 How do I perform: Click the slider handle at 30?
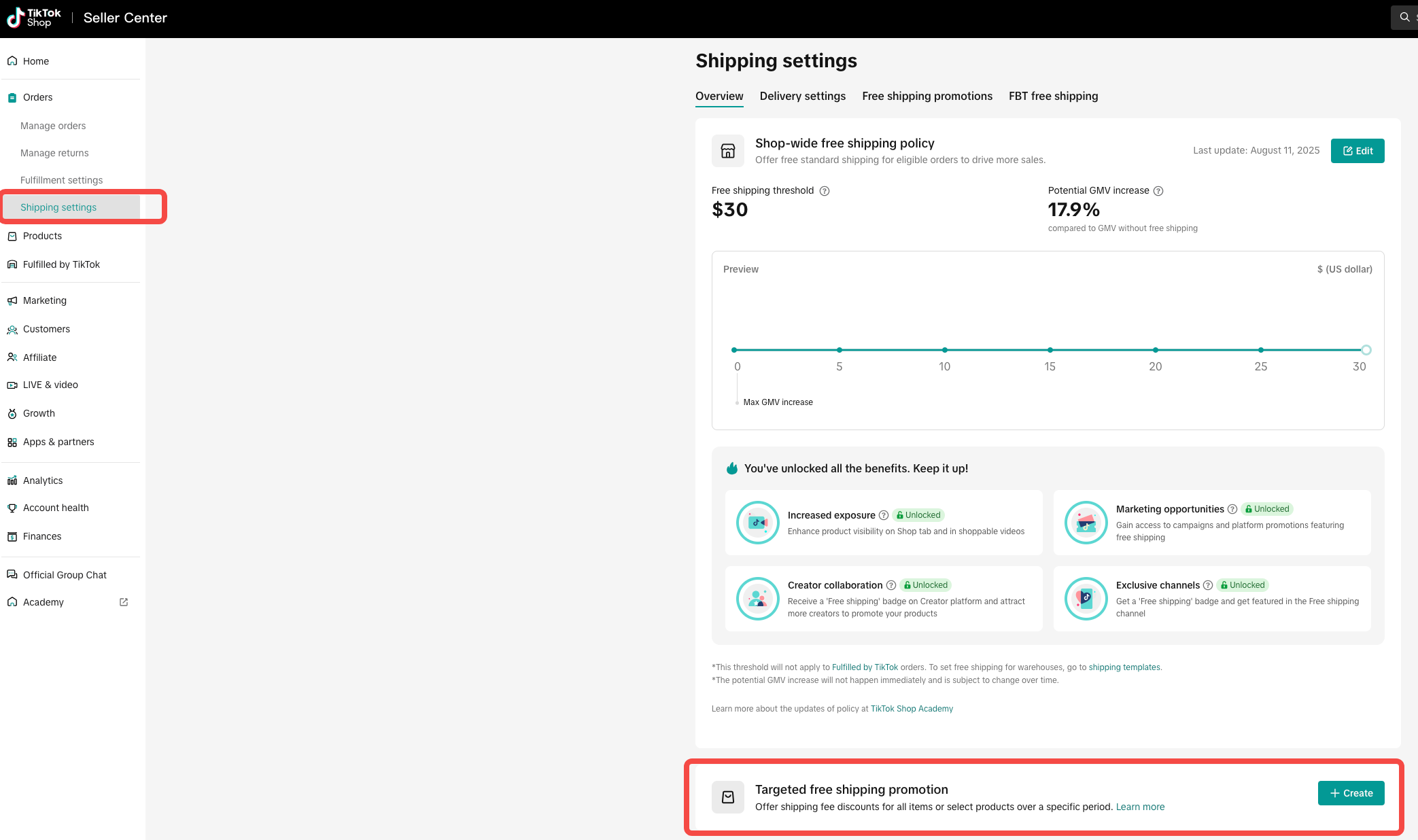(1366, 350)
